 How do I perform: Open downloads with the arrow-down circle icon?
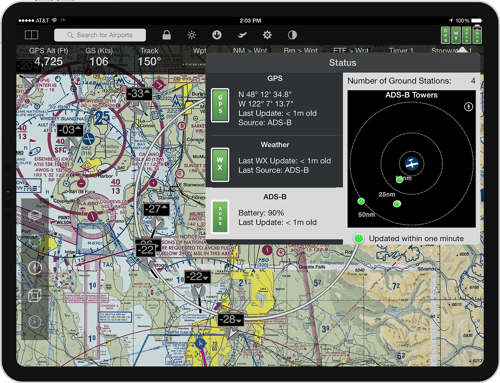tap(217, 35)
